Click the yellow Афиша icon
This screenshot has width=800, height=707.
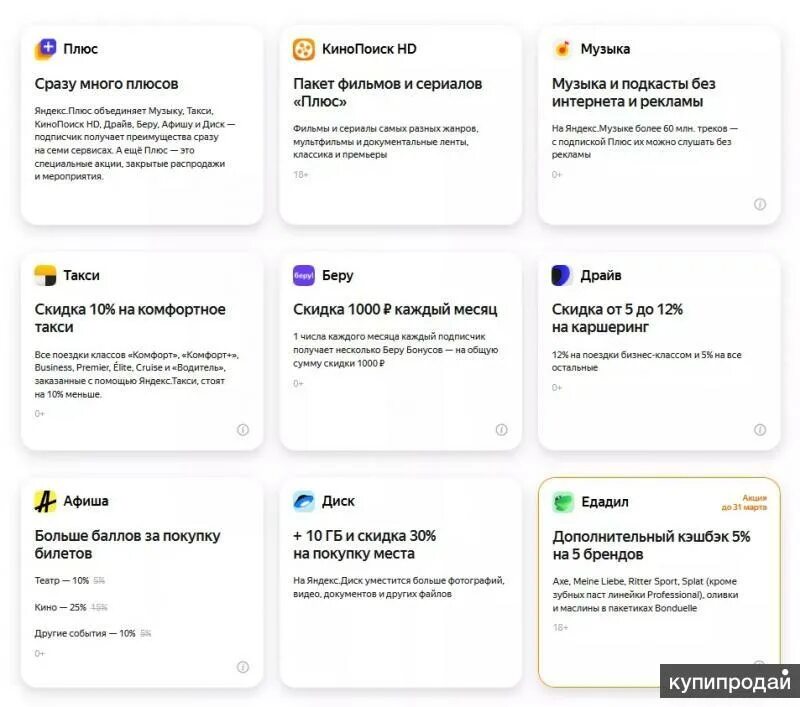point(45,501)
